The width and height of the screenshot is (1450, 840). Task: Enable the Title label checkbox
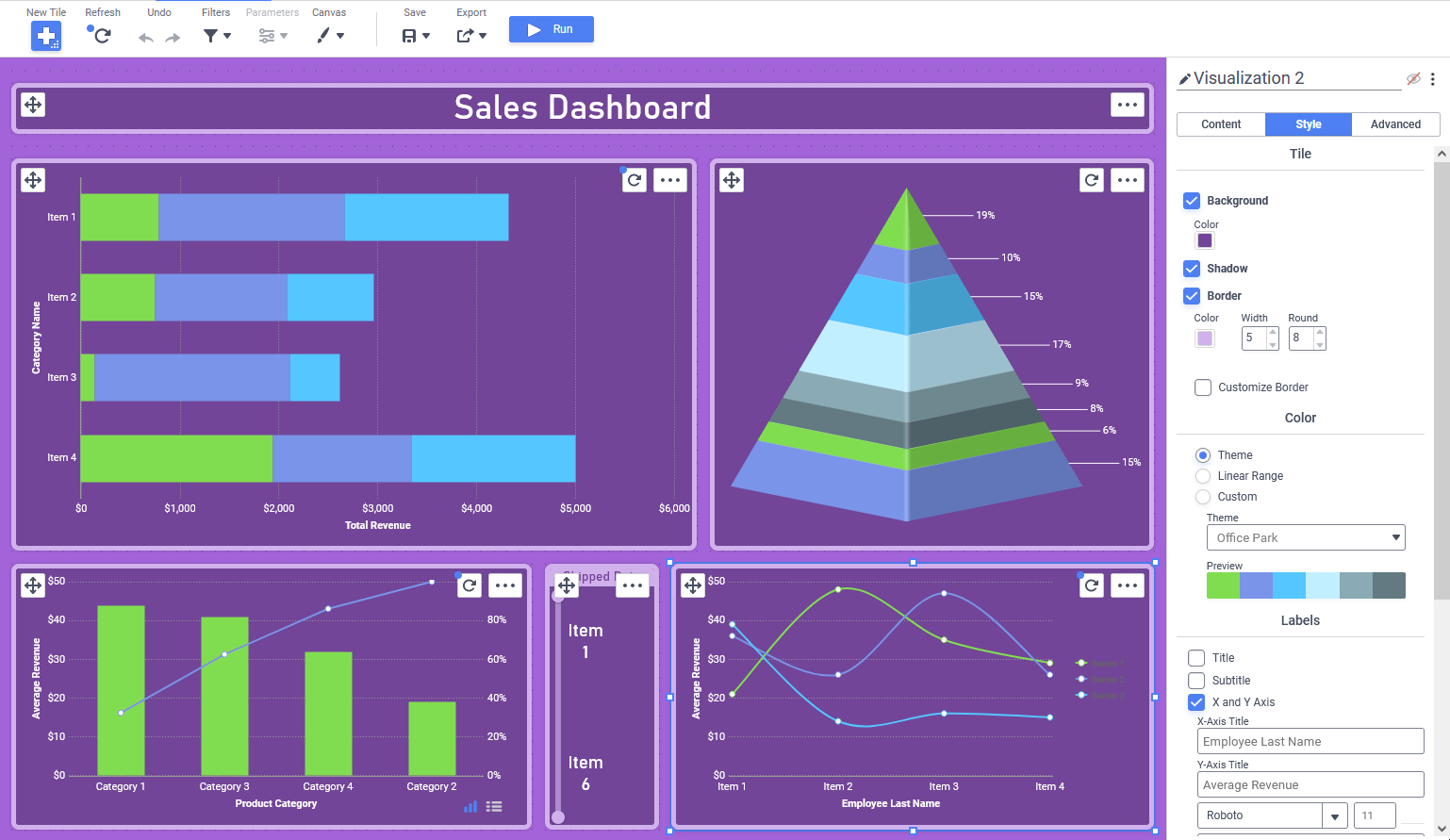pos(1196,658)
